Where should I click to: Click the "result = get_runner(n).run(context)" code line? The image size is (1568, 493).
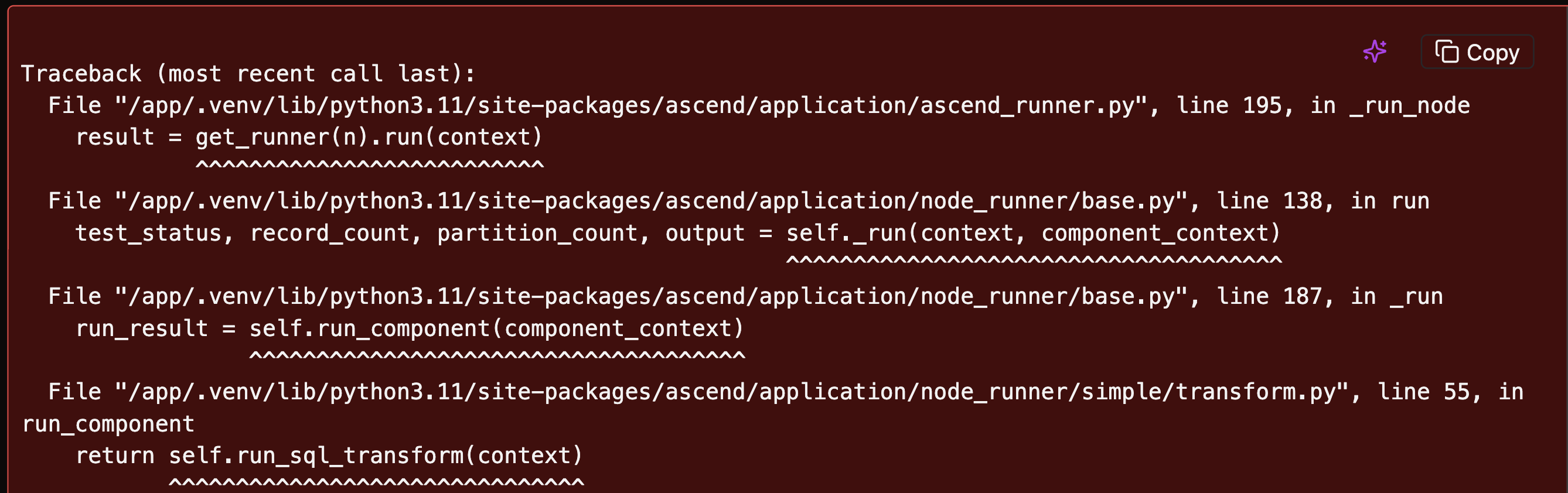pyautogui.click(x=309, y=138)
